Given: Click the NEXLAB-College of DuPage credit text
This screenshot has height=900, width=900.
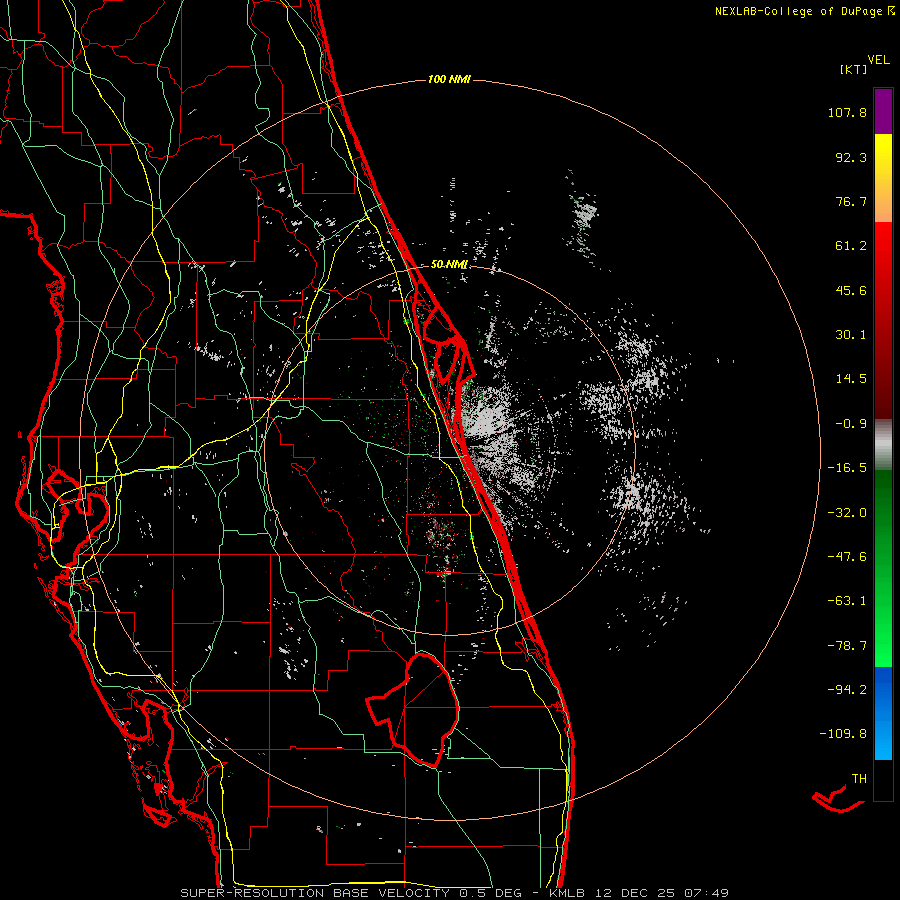Looking at the screenshot, I should click(x=804, y=11).
